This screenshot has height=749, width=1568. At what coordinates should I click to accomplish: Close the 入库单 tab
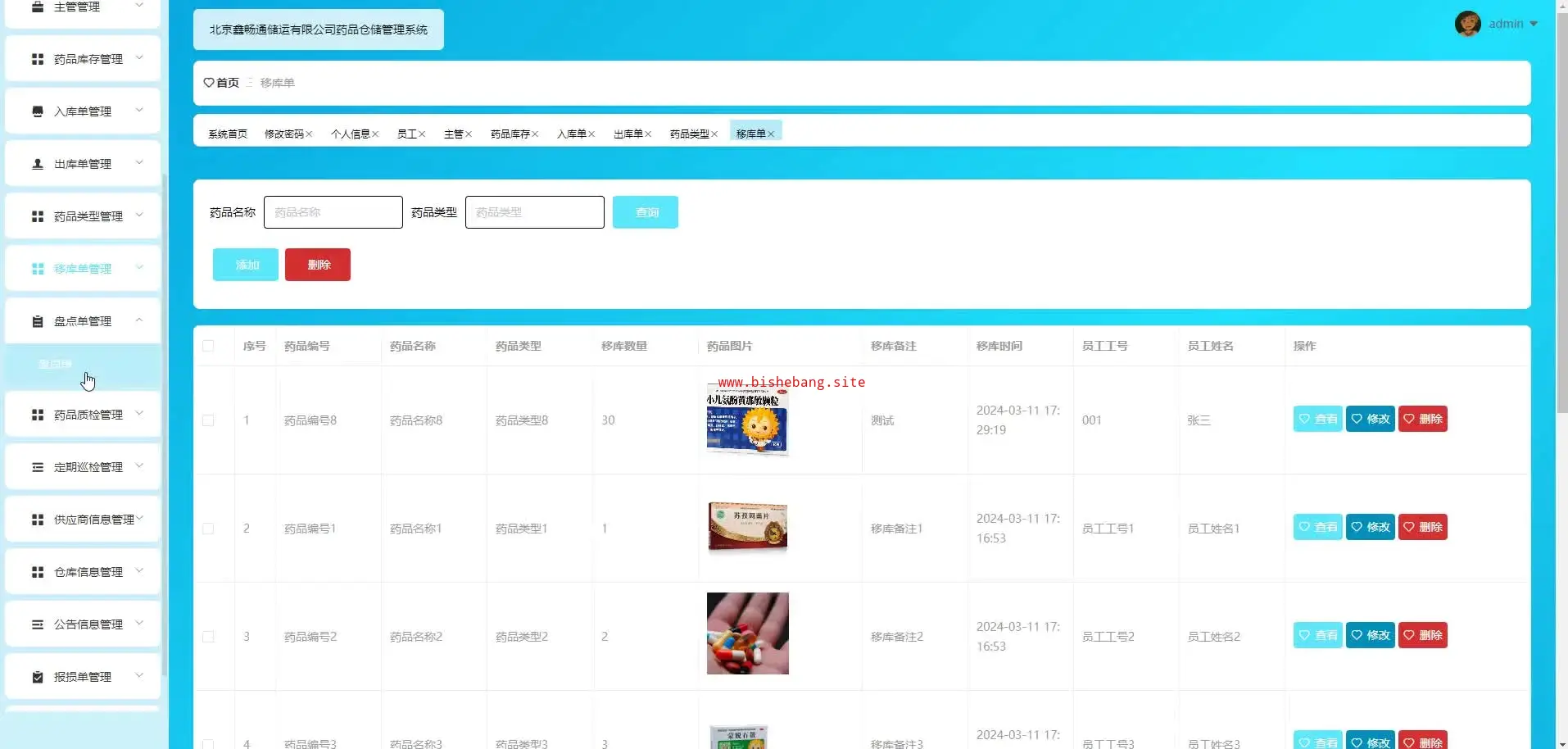(x=591, y=134)
